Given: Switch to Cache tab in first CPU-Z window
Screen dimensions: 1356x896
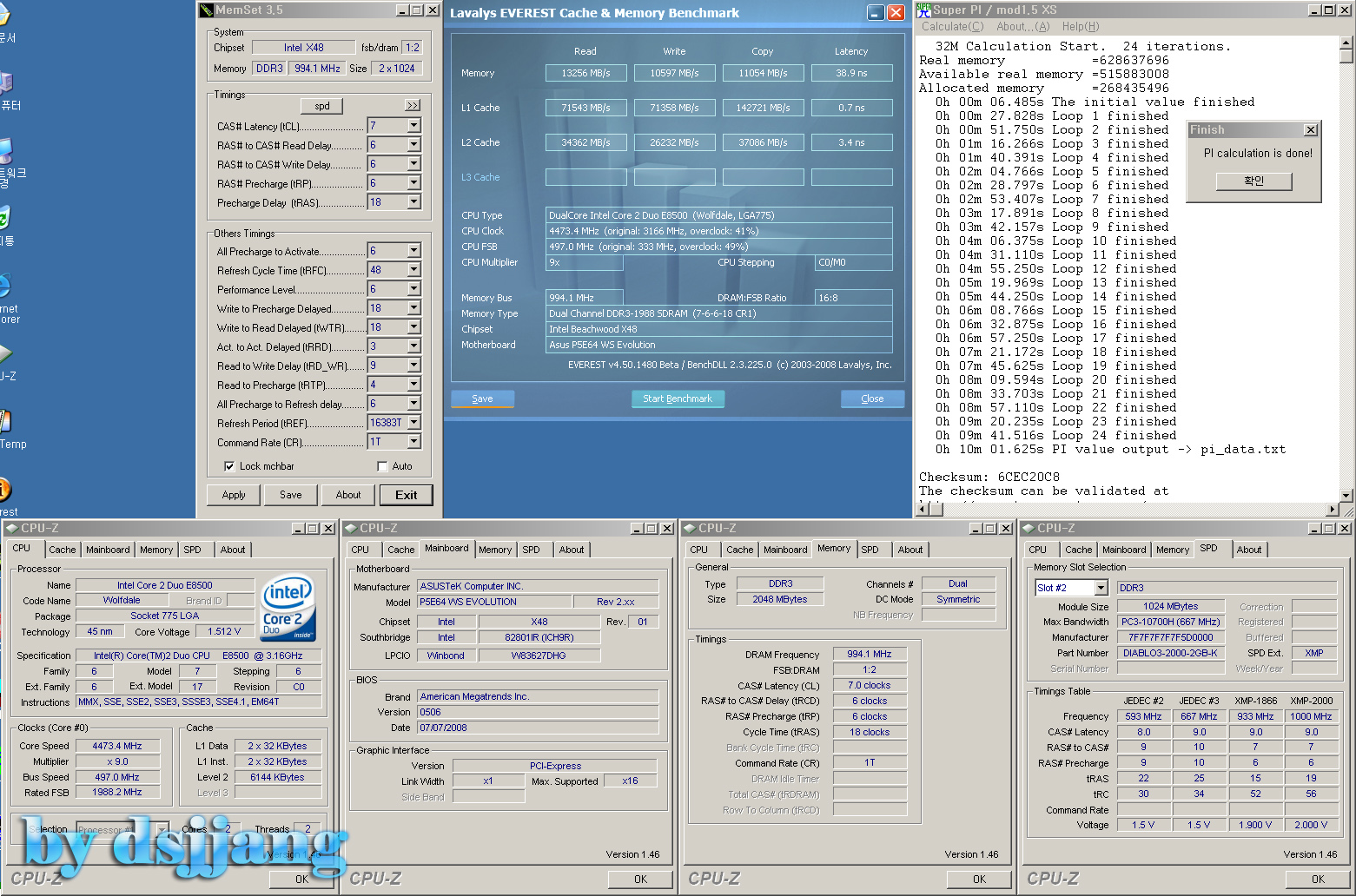Looking at the screenshot, I should [63, 550].
